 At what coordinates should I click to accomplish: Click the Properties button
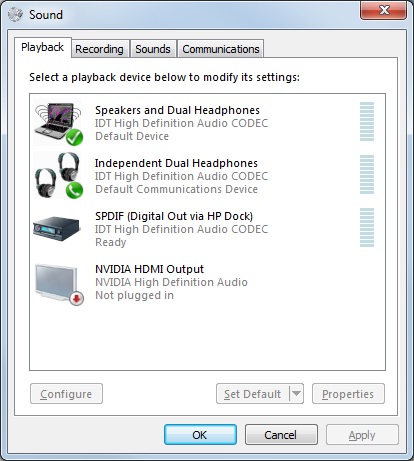pyautogui.click(x=348, y=394)
